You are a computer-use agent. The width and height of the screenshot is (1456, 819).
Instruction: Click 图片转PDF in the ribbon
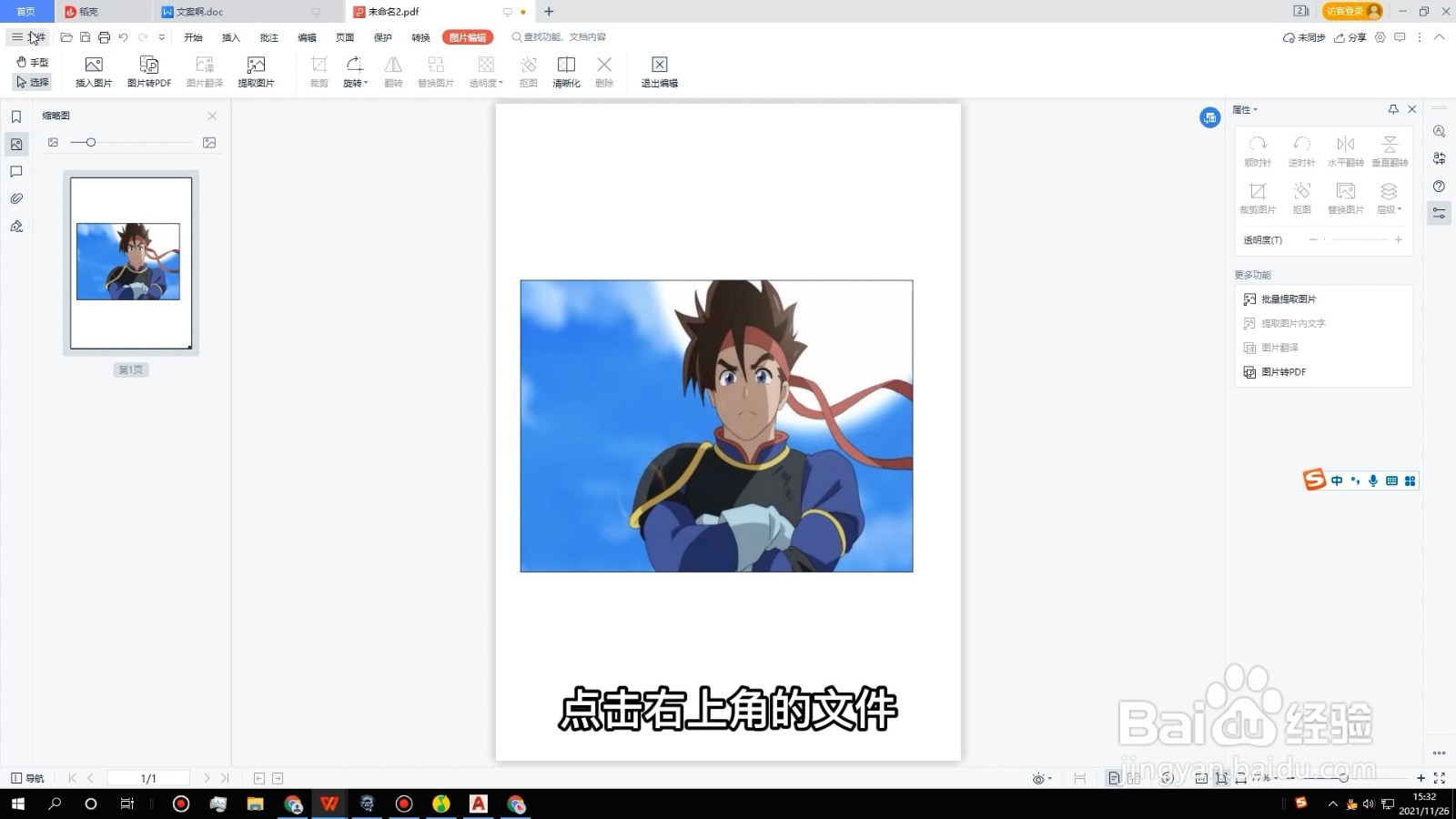[149, 72]
